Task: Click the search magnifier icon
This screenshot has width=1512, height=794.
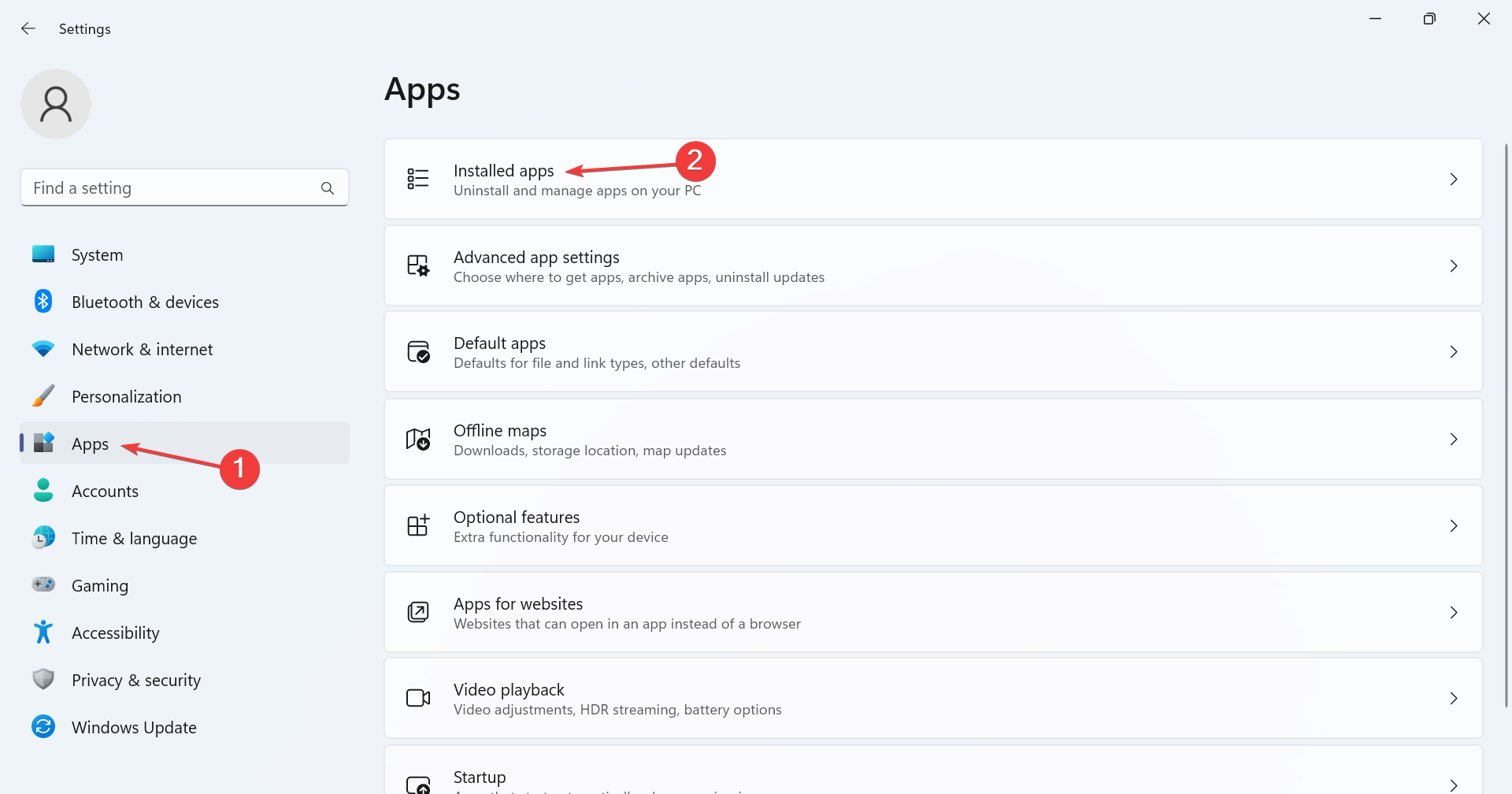Action: click(328, 188)
